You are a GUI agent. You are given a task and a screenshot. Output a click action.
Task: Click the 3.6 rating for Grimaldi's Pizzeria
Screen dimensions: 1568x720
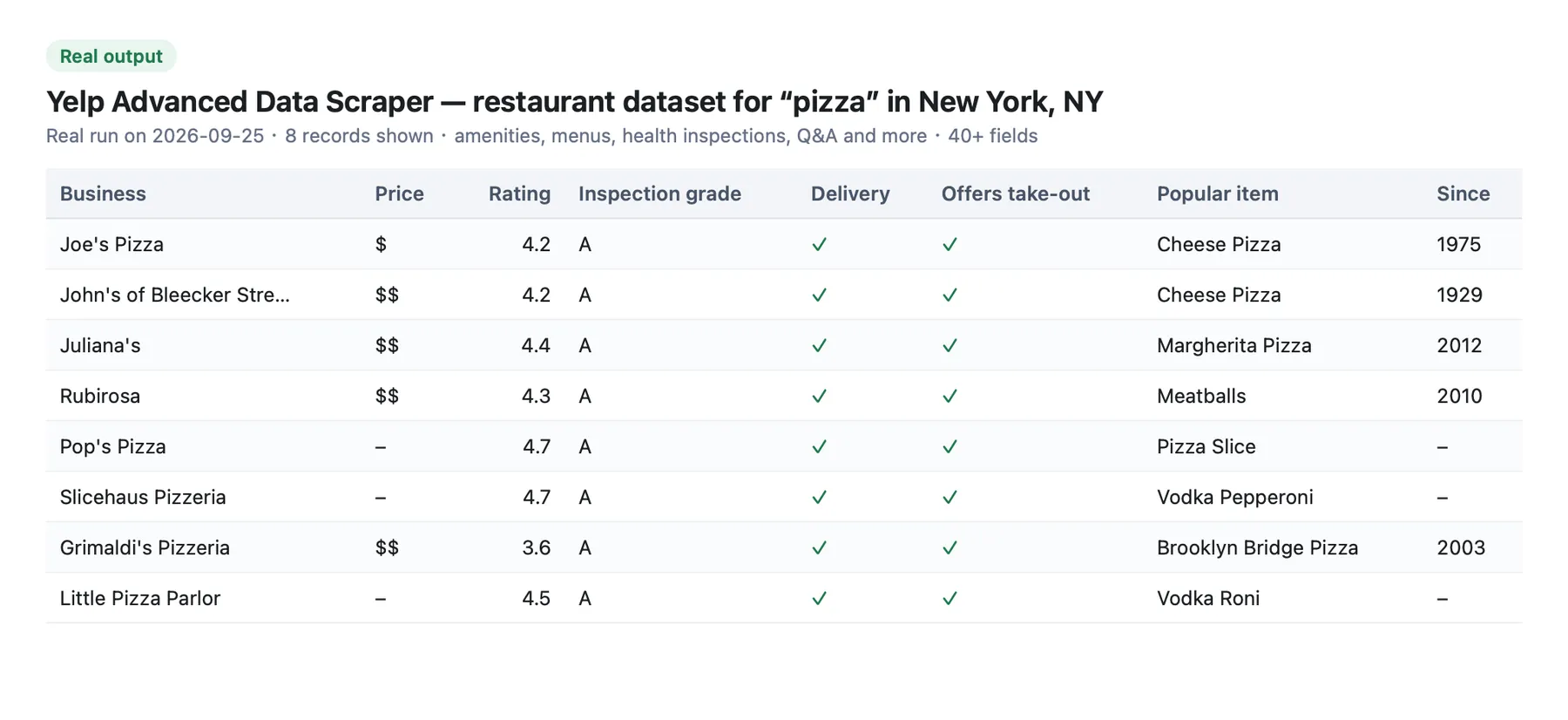pyautogui.click(x=536, y=547)
